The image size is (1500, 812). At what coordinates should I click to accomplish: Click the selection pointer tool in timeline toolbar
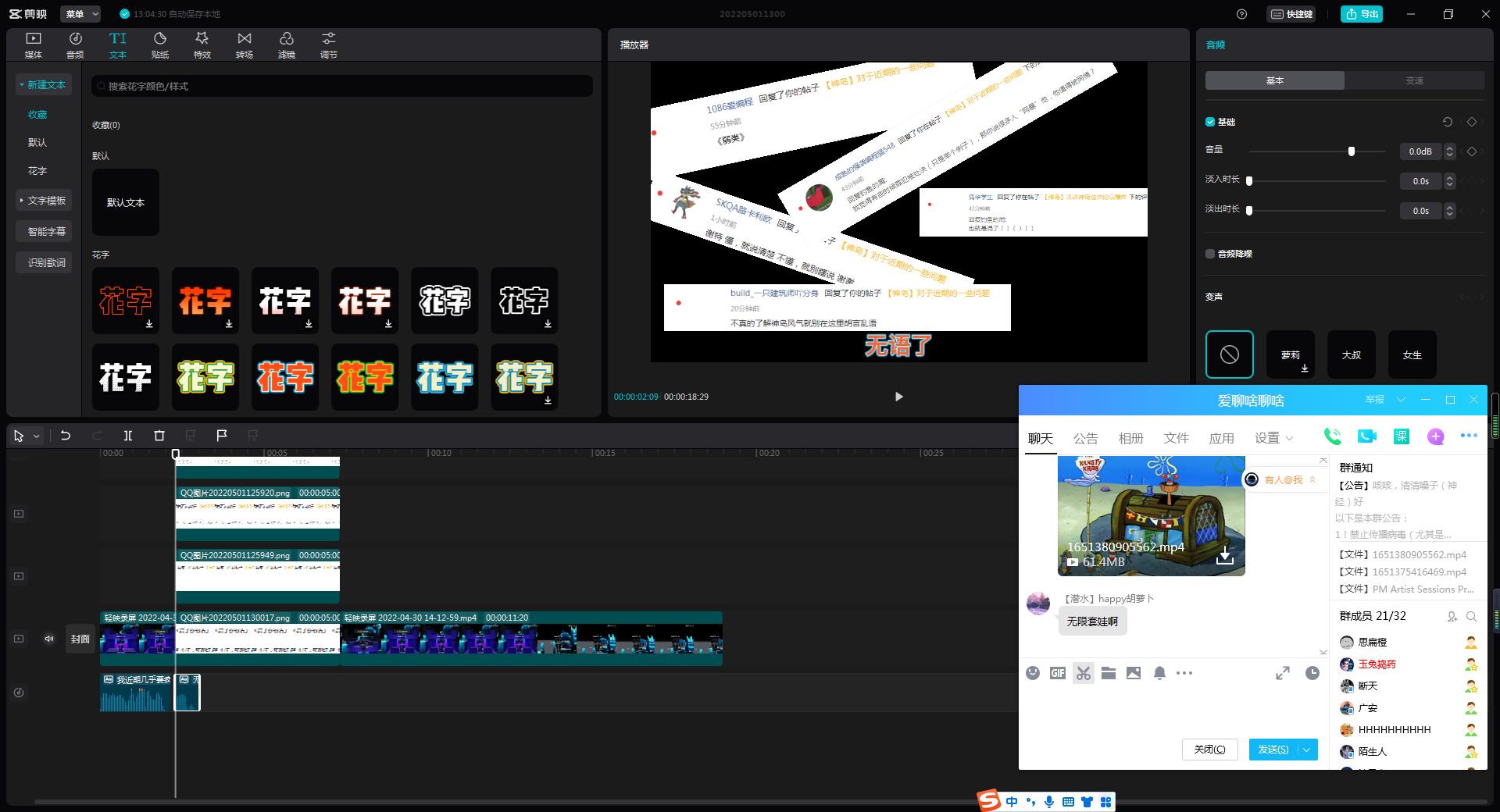coord(19,436)
